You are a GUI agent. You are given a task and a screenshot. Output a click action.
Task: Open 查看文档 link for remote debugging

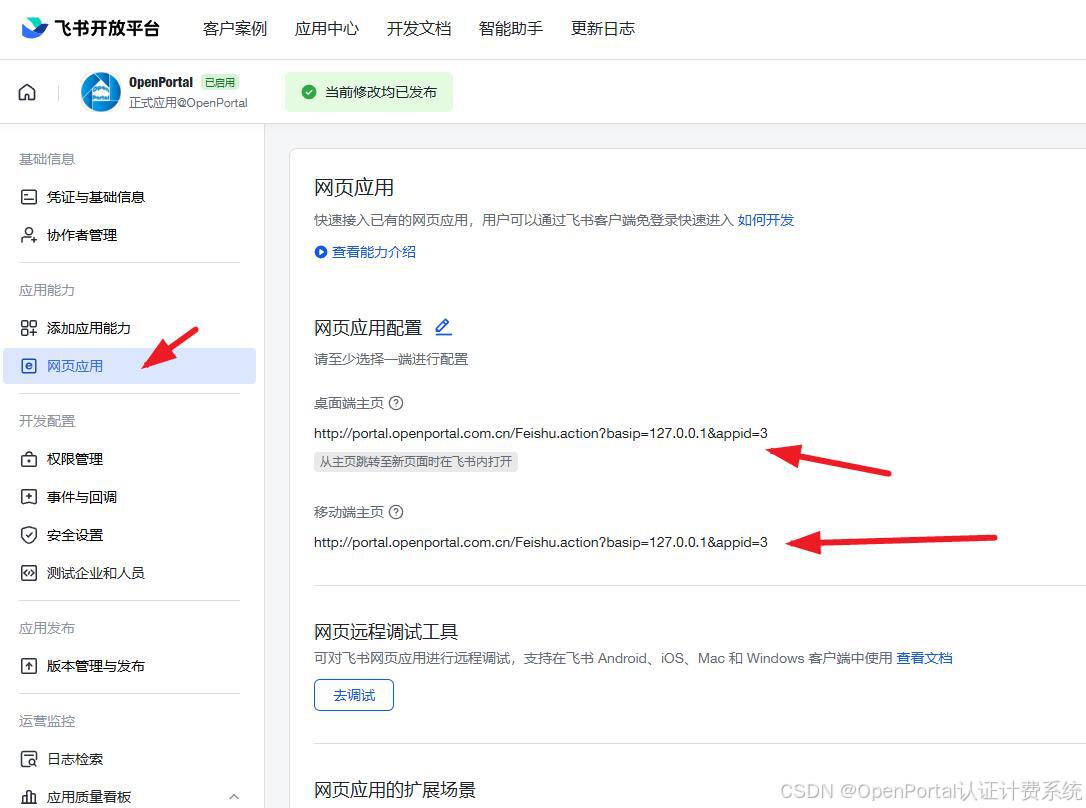(924, 658)
